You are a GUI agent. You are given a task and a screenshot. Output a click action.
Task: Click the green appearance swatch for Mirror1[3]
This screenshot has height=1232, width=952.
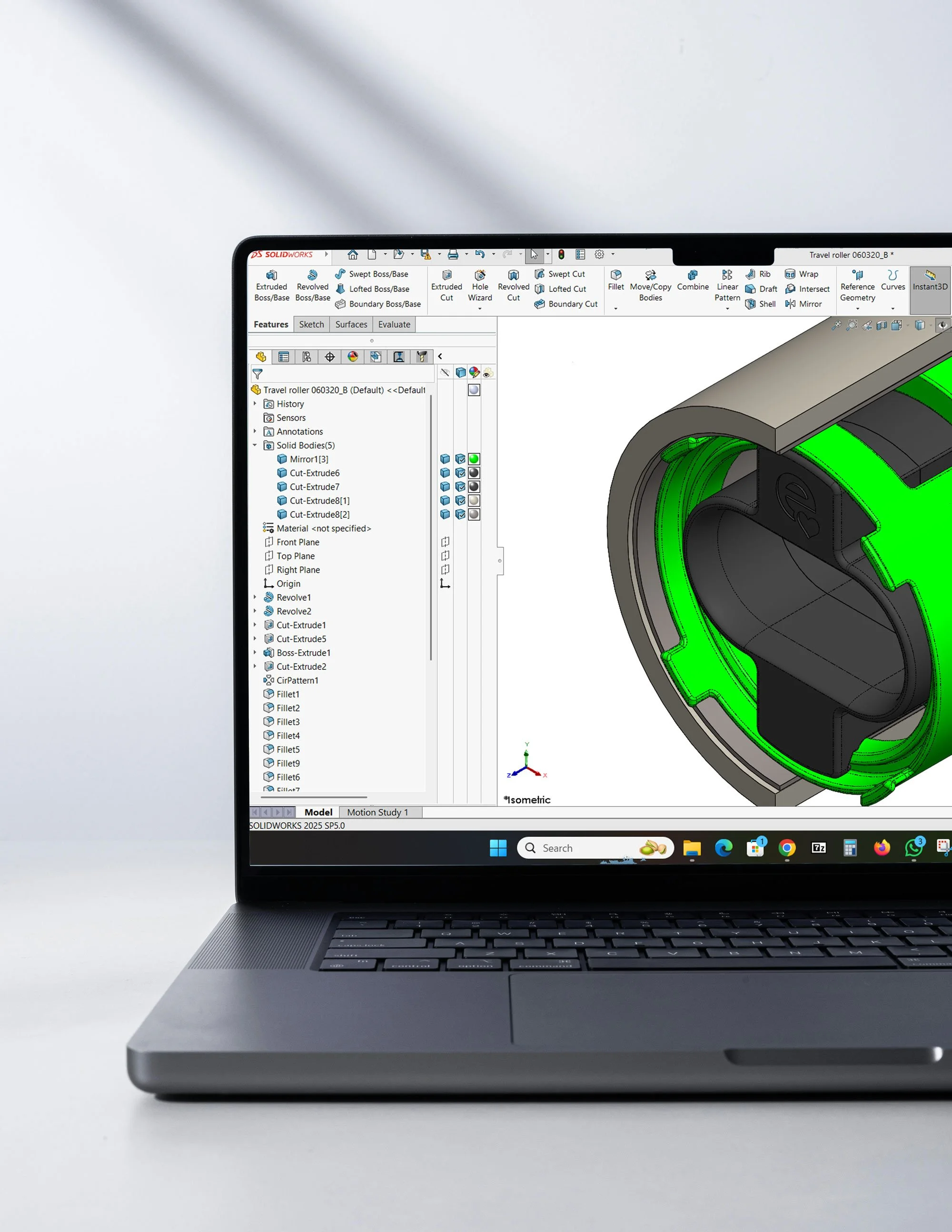point(474,459)
